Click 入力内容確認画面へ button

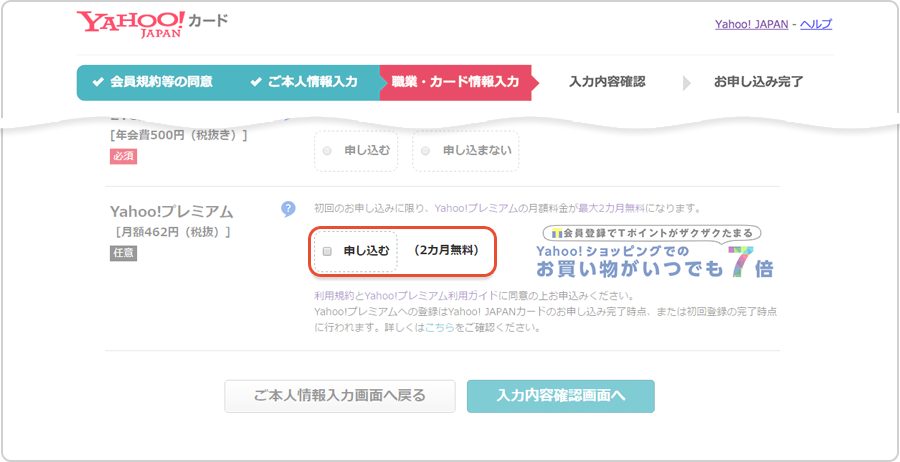(x=561, y=396)
